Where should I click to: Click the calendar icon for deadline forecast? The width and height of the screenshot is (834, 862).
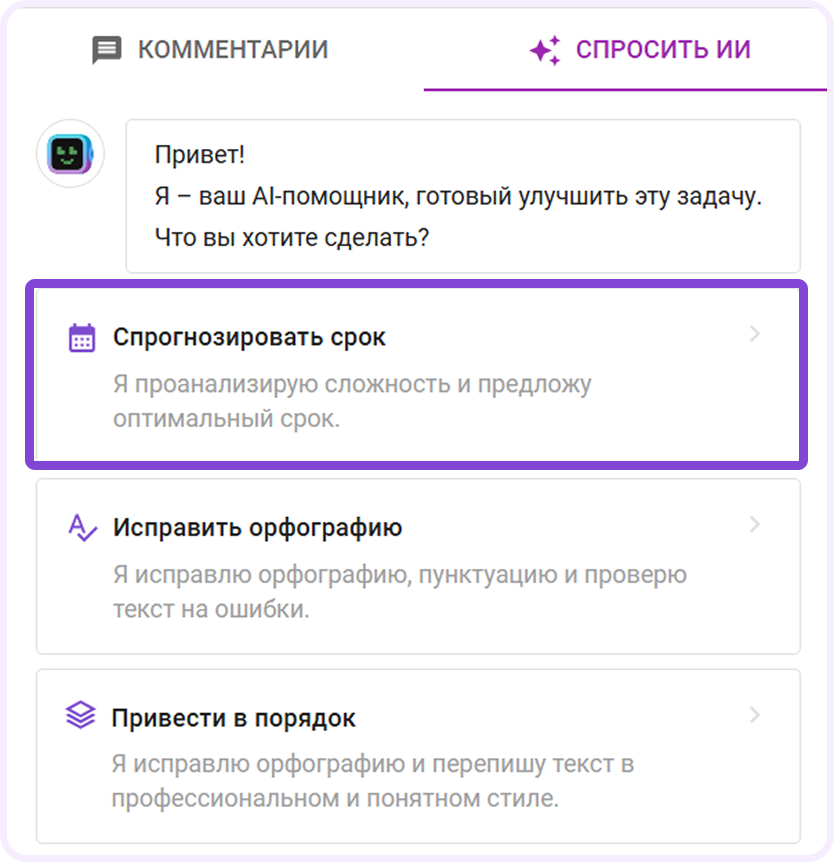(82, 338)
